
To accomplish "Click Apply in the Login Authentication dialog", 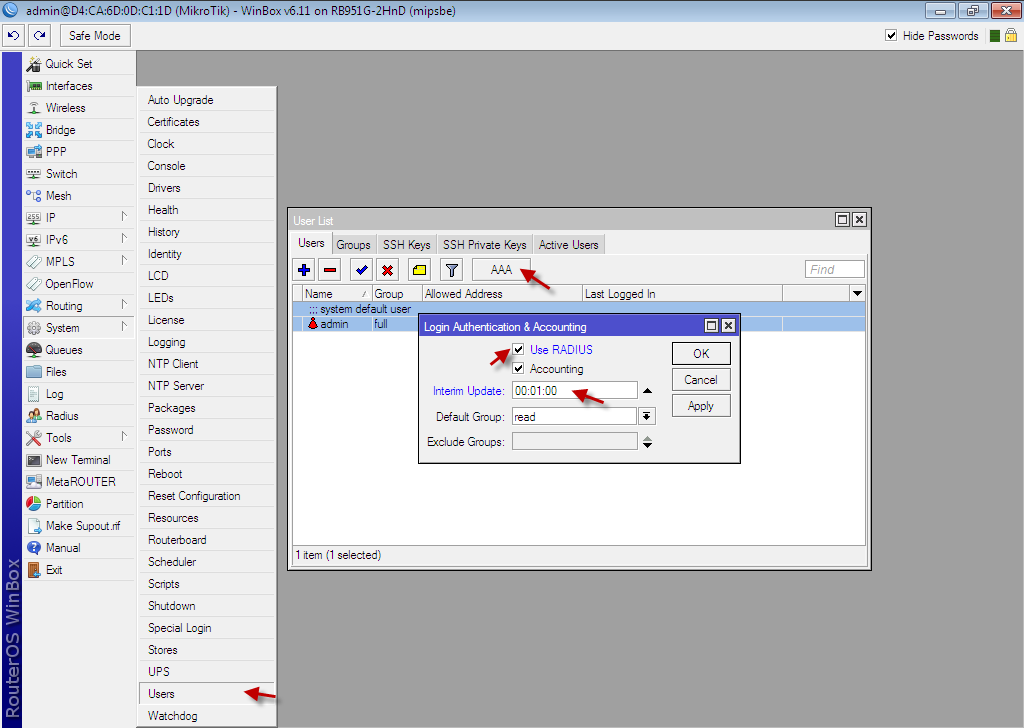I will (701, 406).
